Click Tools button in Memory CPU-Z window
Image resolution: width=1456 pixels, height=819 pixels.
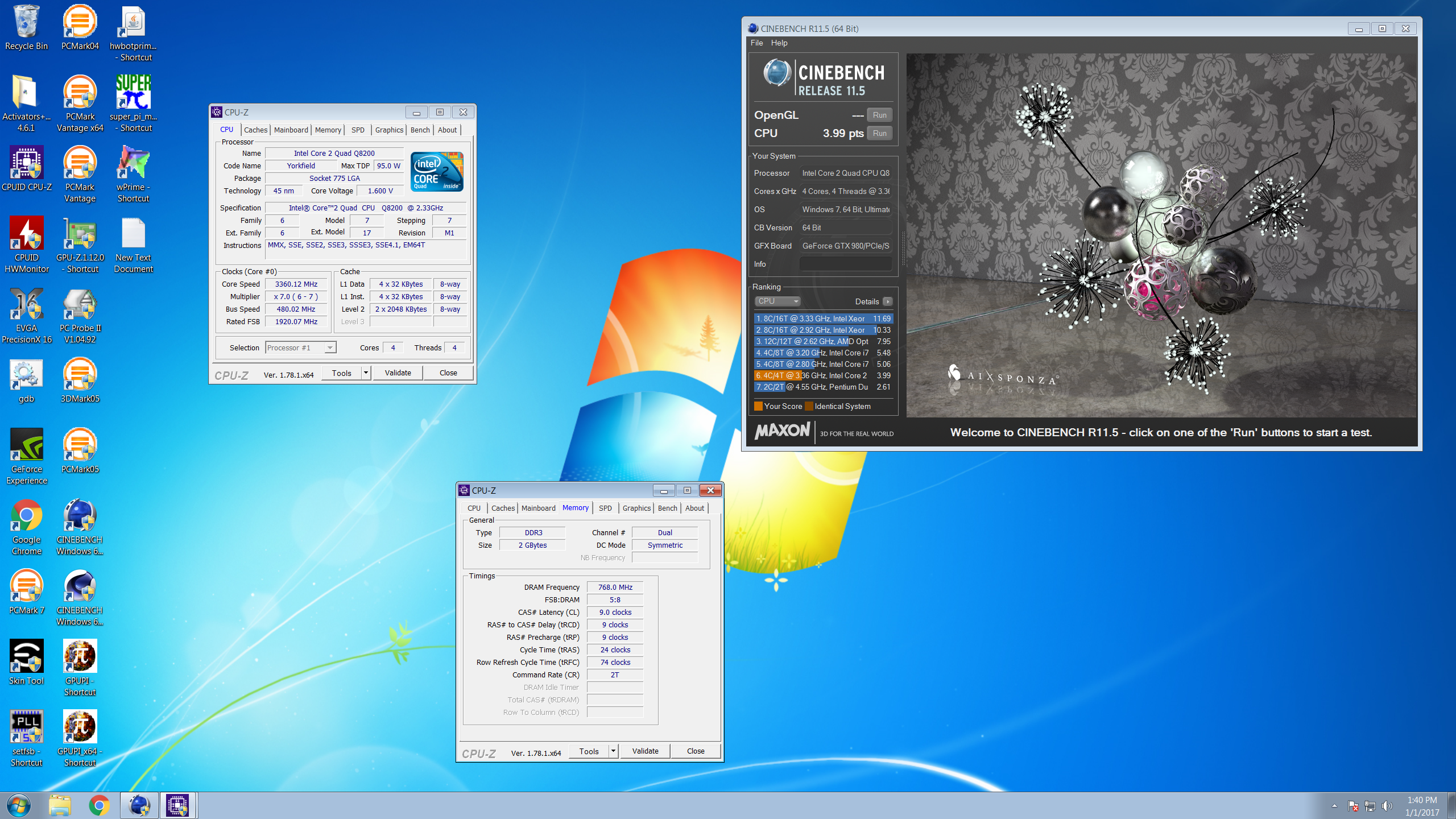[x=589, y=751]
